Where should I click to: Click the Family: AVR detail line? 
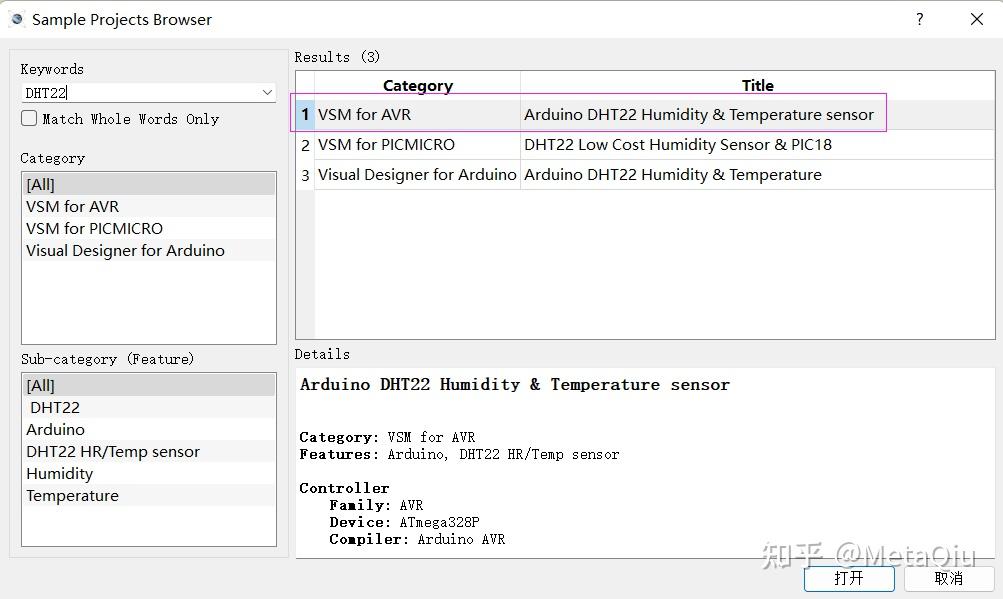tap(376, 506)
